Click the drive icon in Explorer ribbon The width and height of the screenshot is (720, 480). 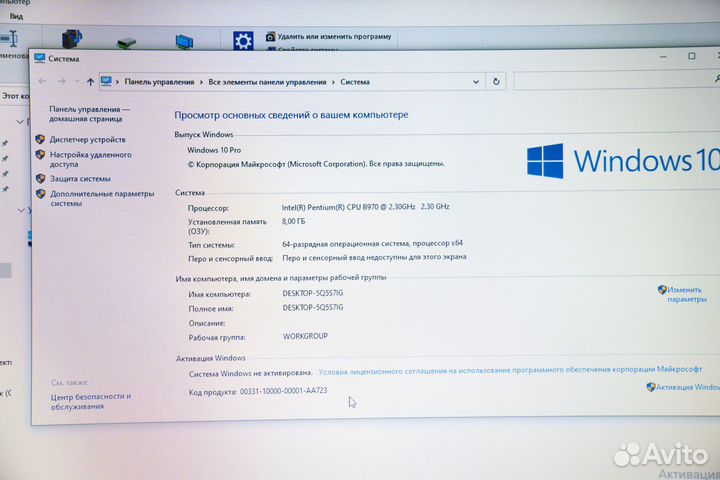(127, 43)
